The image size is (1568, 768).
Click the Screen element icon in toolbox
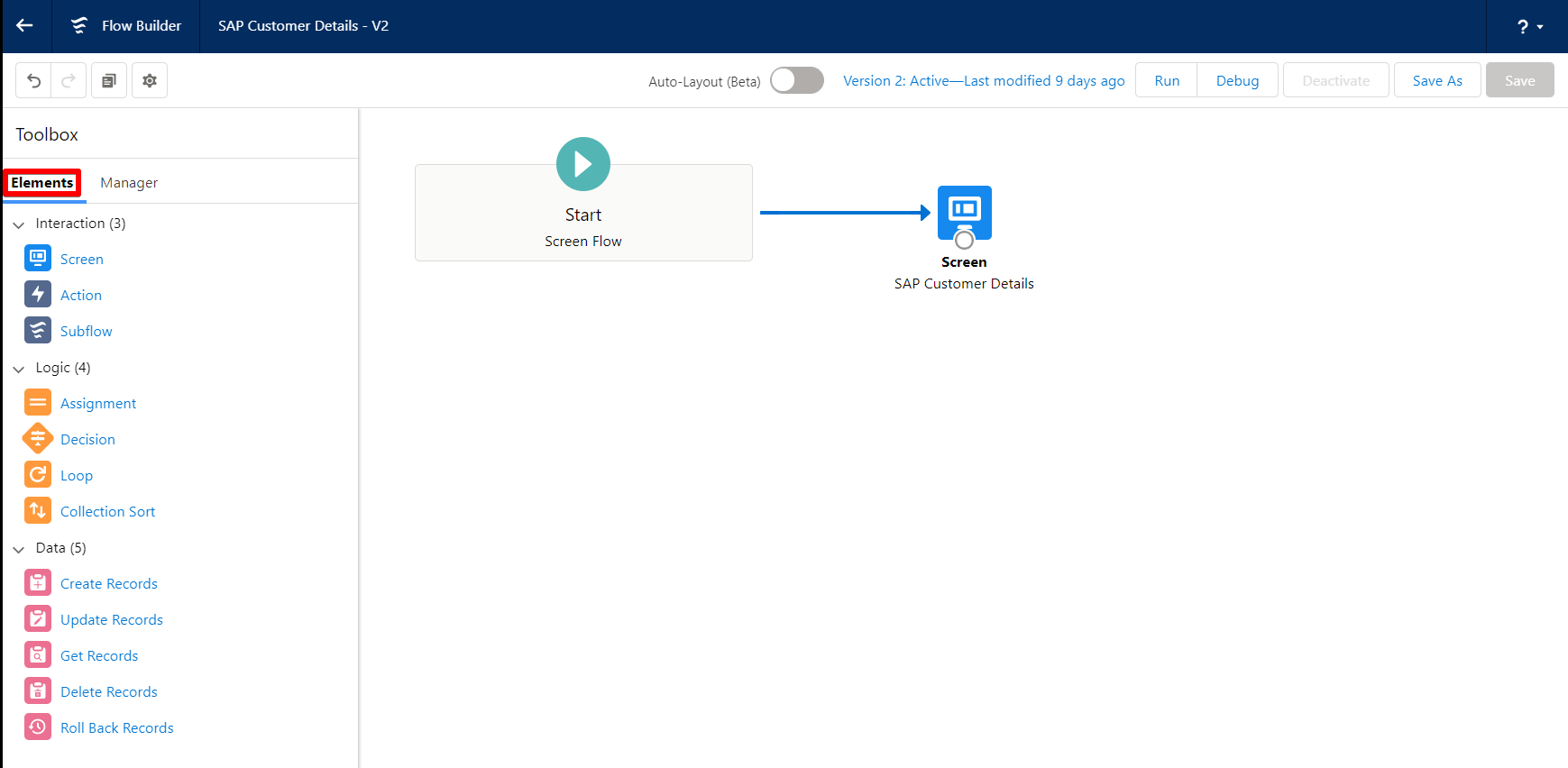38,259
